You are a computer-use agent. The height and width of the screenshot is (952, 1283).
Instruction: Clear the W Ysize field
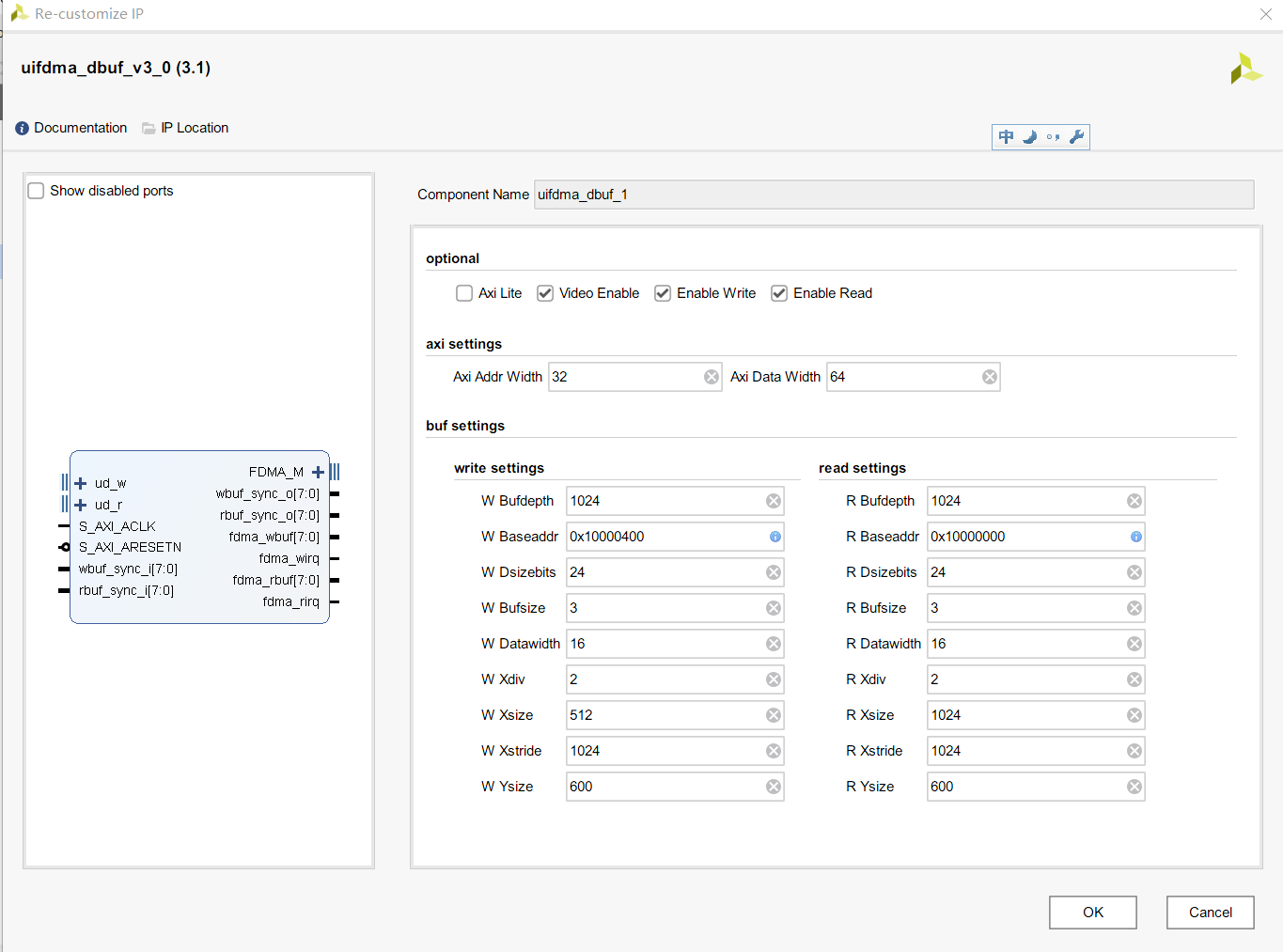[x=774, y=787]
